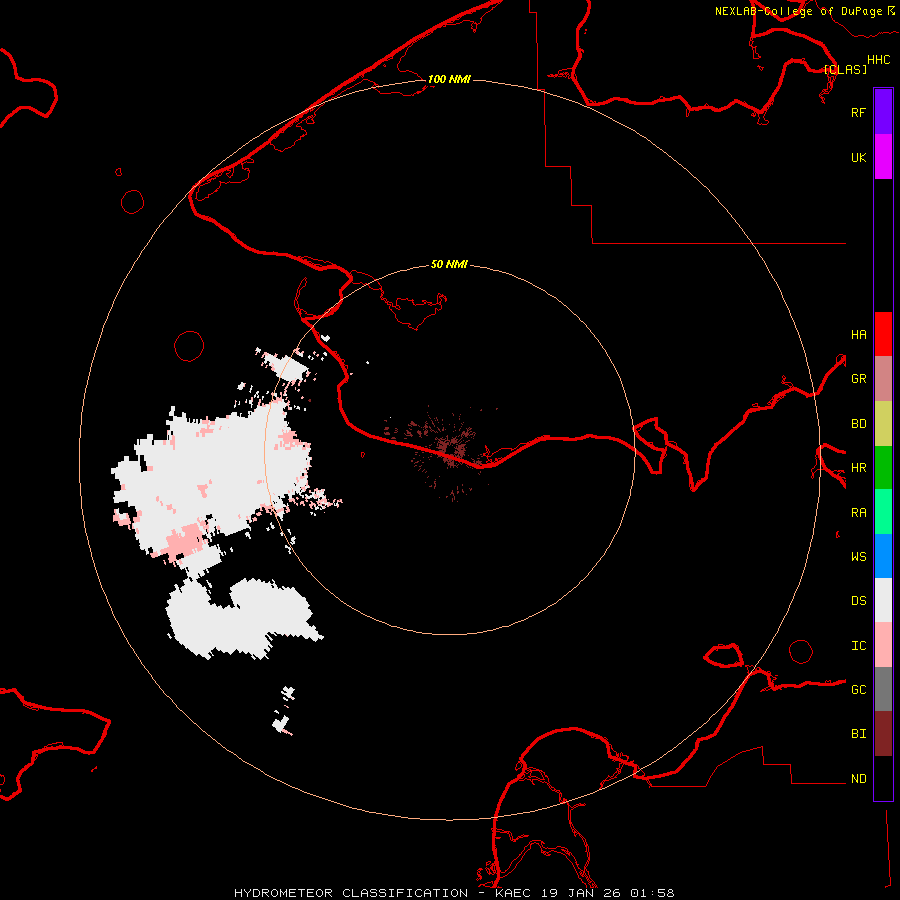Click the NEXLAB-College of DuPage credit text
The image size is (900, 900).
pyautogui.click(x=798, y=11)
